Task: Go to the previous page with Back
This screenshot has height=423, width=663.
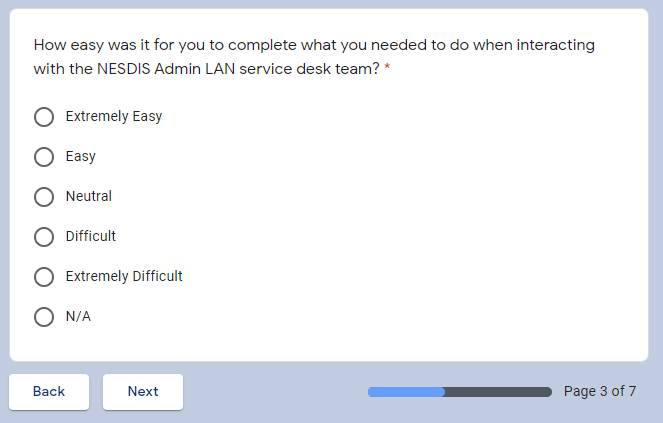Action: tap(49, 391)
